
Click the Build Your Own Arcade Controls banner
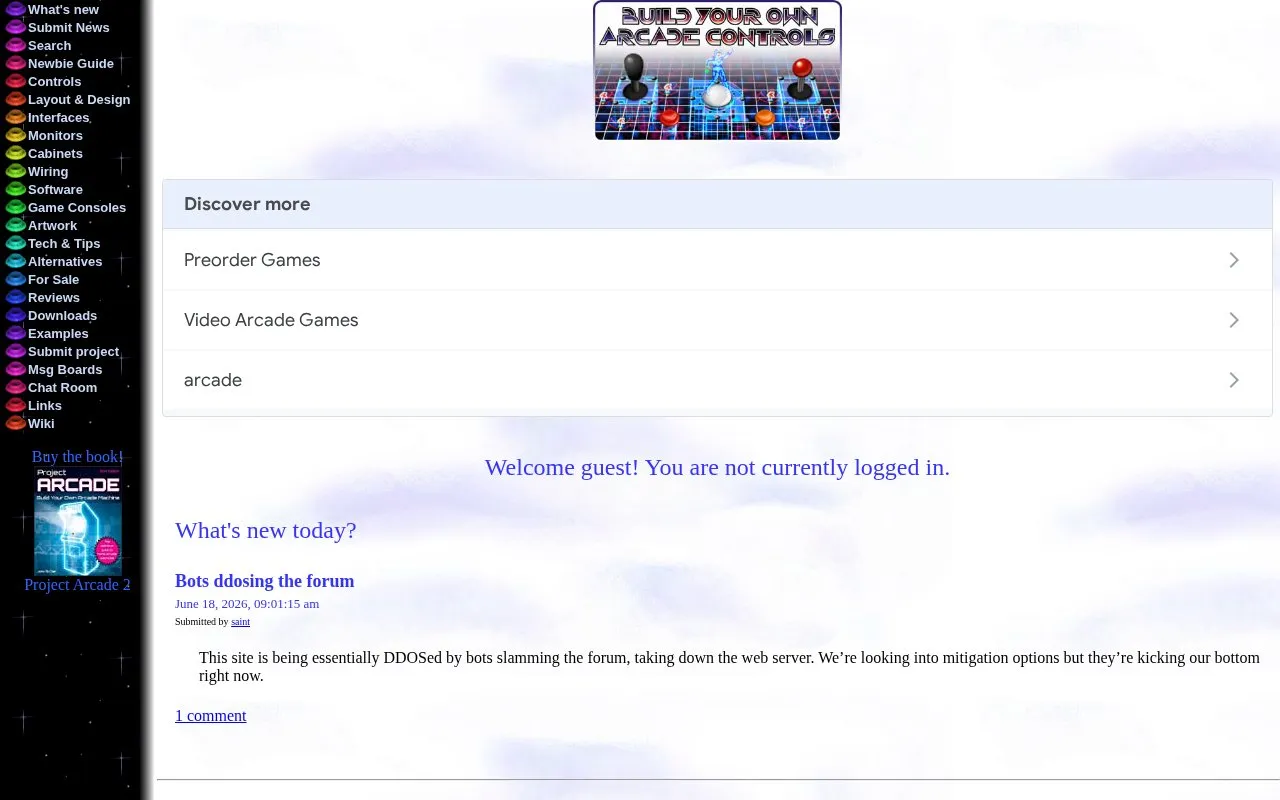coord(717,70)
